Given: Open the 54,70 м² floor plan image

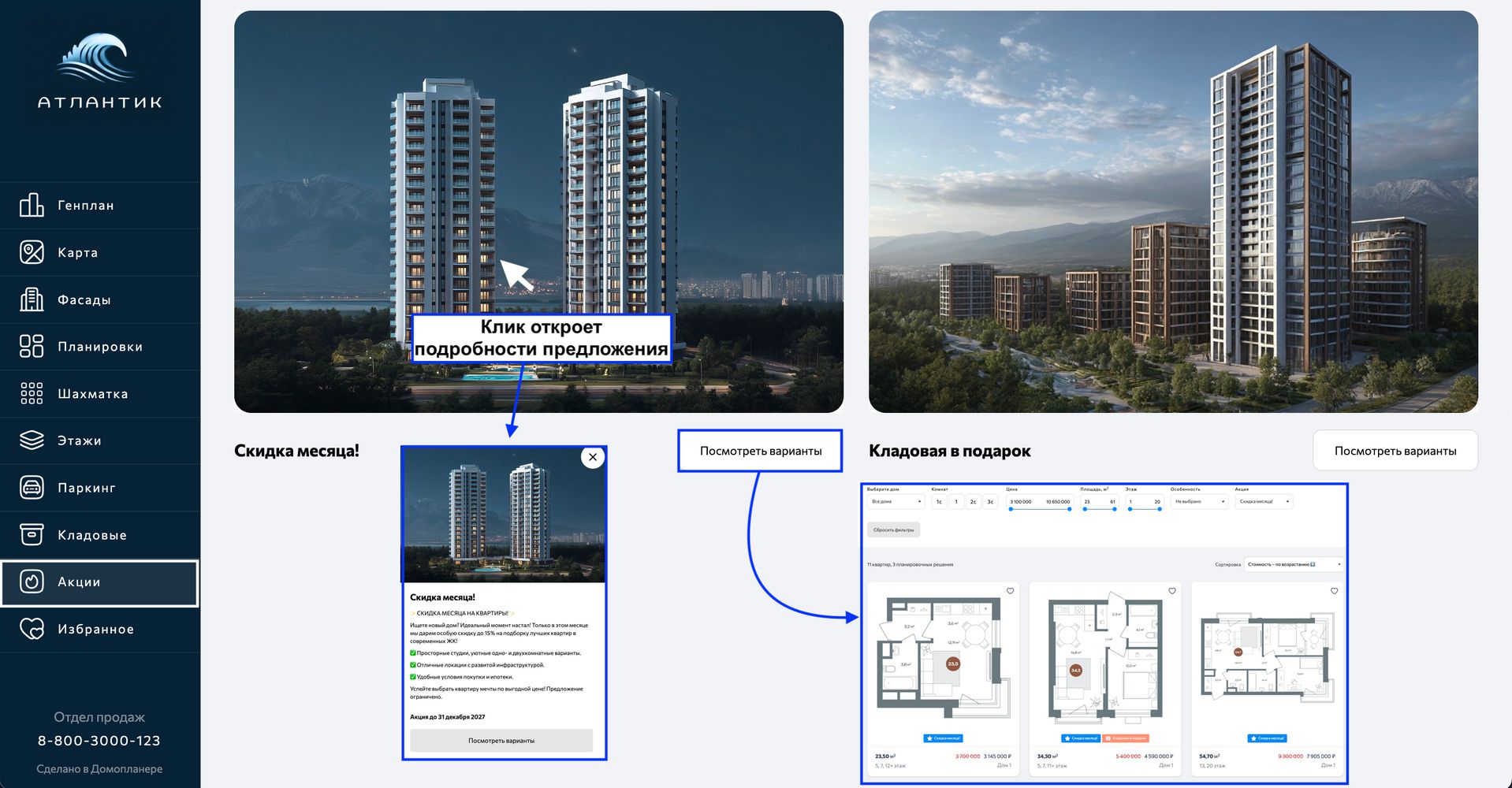Looking at the screenshot, I should 1268,656.
